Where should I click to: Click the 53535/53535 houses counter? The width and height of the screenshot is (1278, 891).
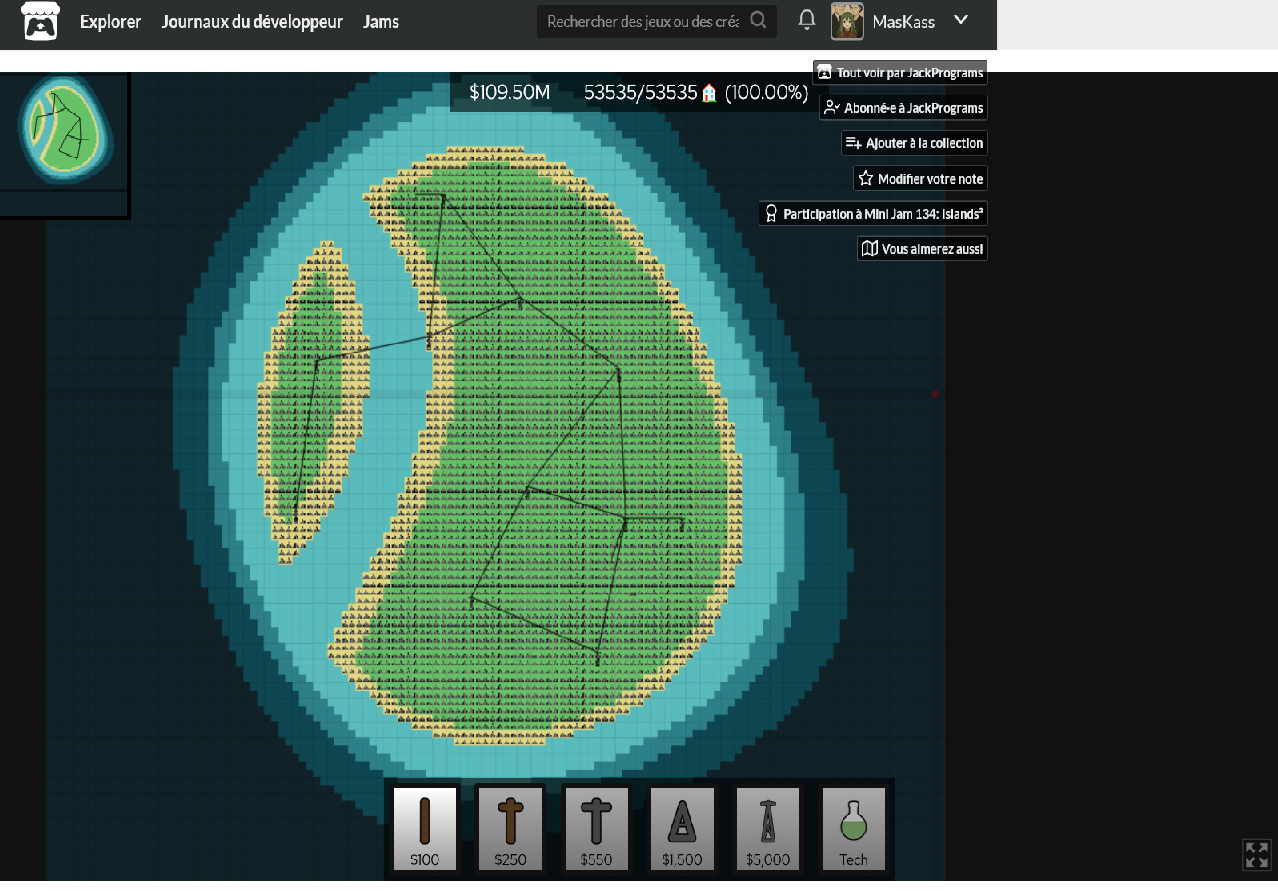click(x=640, y=93)
